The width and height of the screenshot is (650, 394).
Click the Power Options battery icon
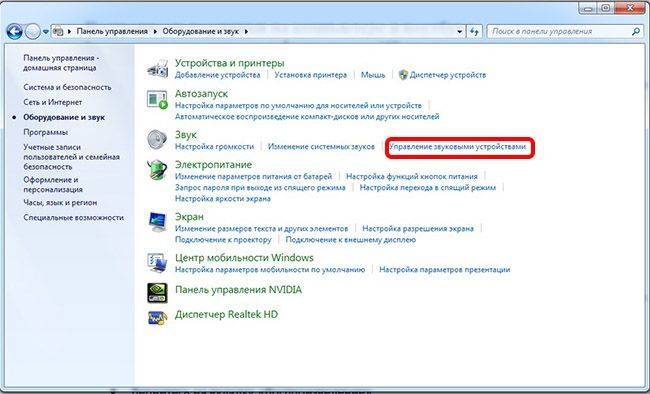158,170
